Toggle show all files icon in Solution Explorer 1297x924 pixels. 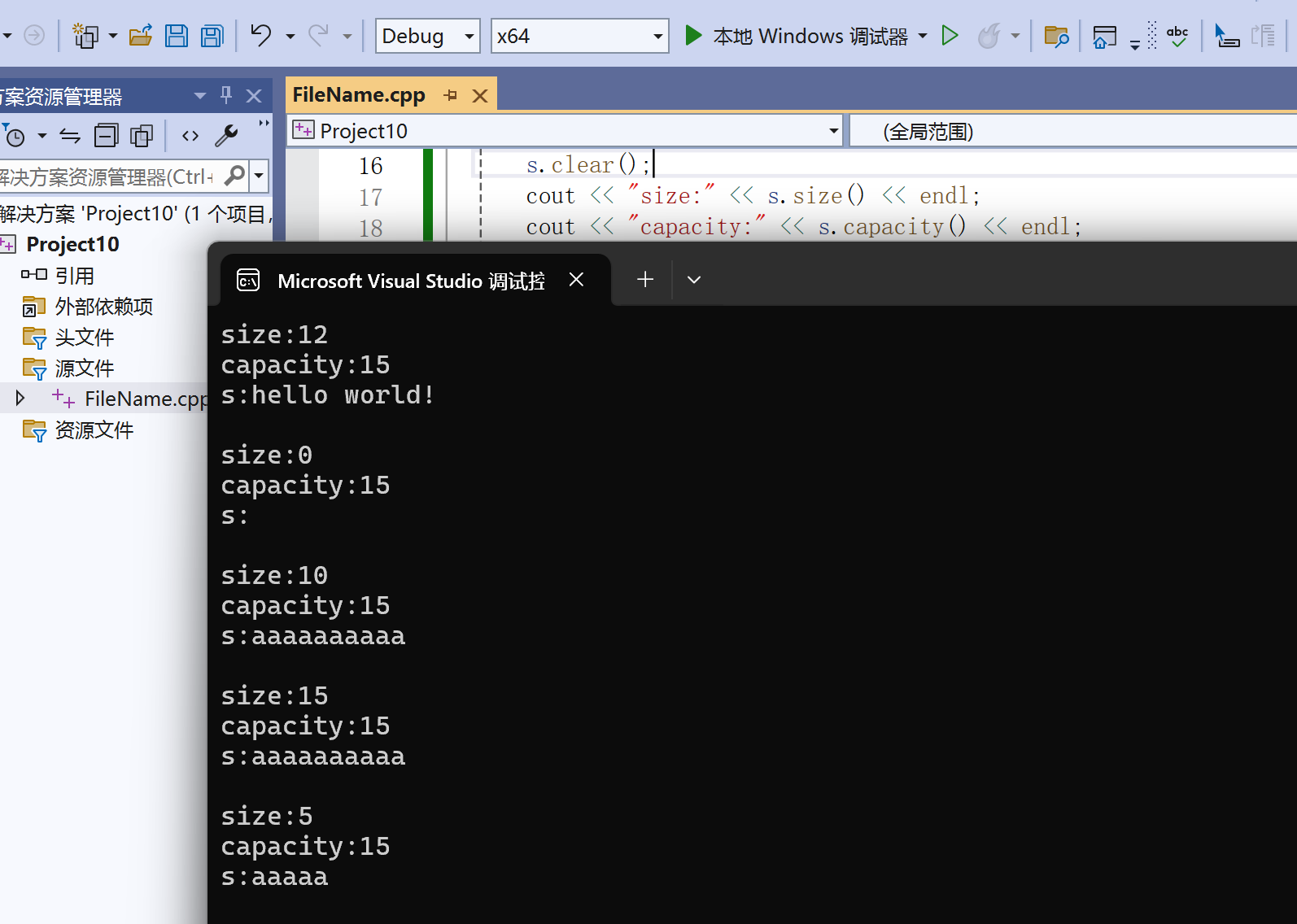(142, 136)
